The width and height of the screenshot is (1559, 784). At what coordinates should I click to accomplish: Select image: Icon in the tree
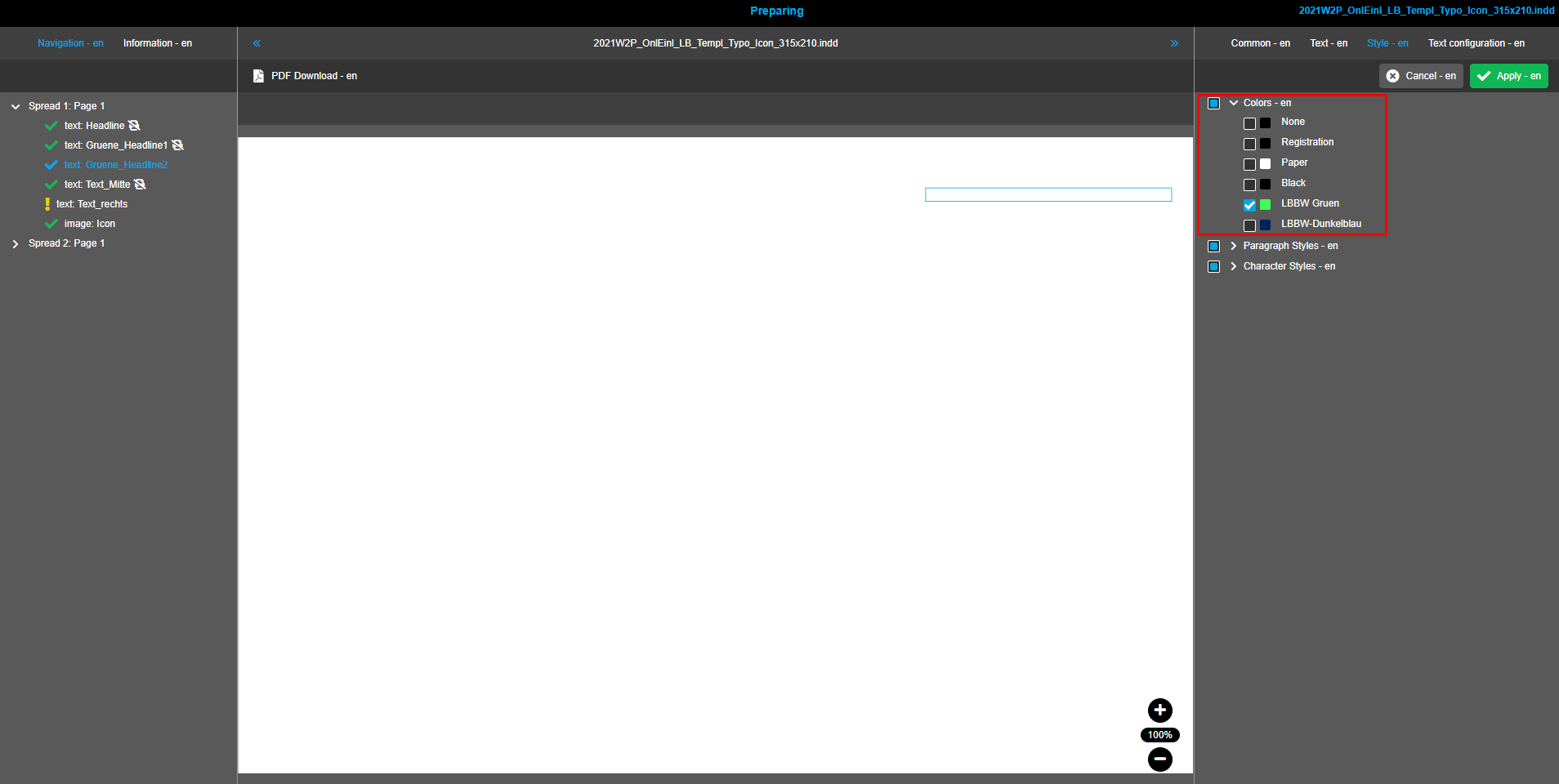90,224
